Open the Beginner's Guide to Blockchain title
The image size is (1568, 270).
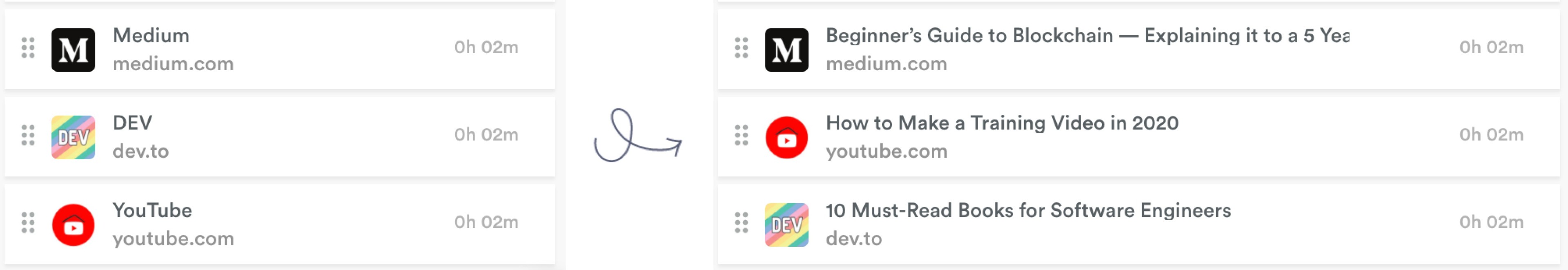point(1087,36)
